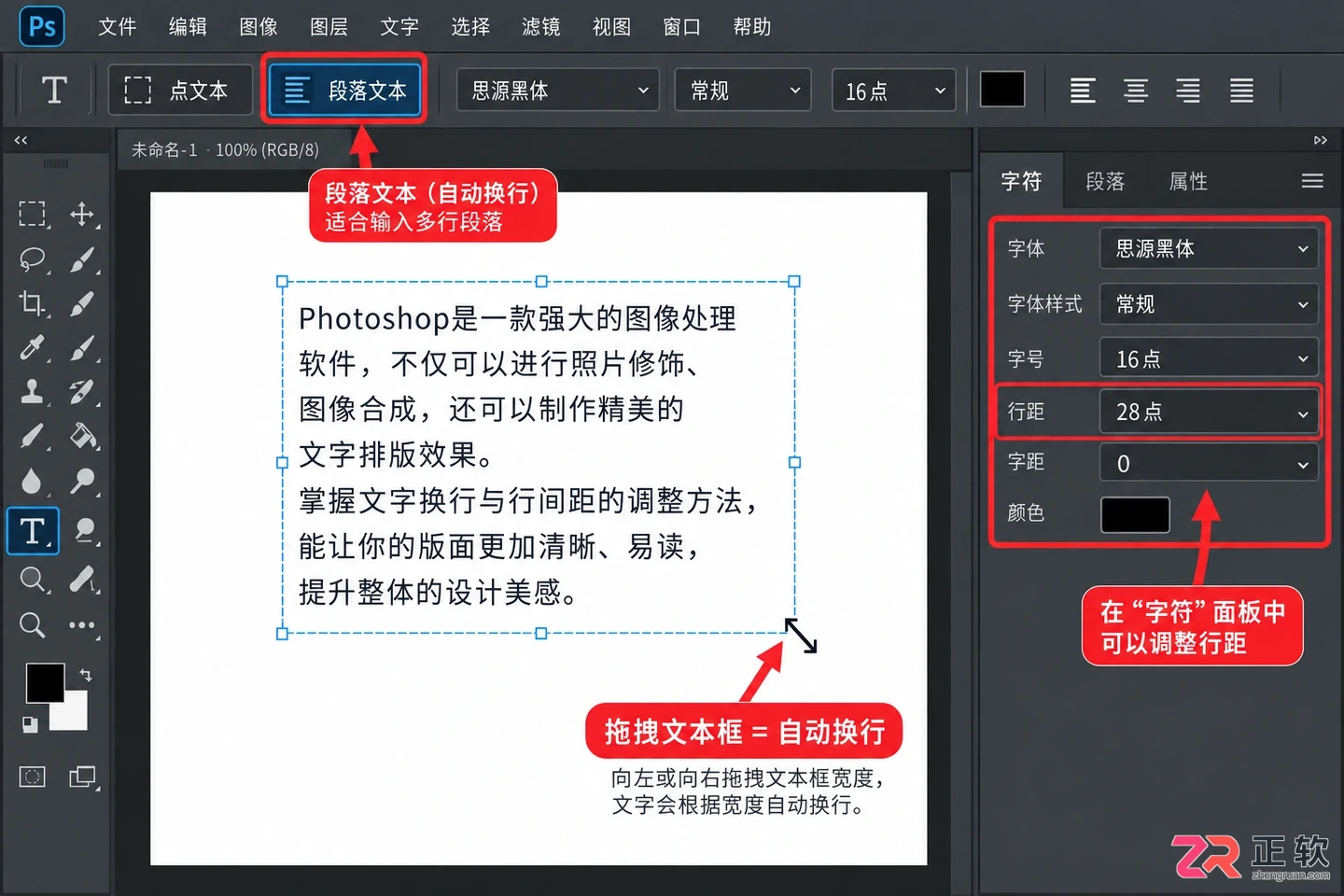Click the options bar text color swatch
Viewport: 1344px width, 896px height.
(1002, 90)
